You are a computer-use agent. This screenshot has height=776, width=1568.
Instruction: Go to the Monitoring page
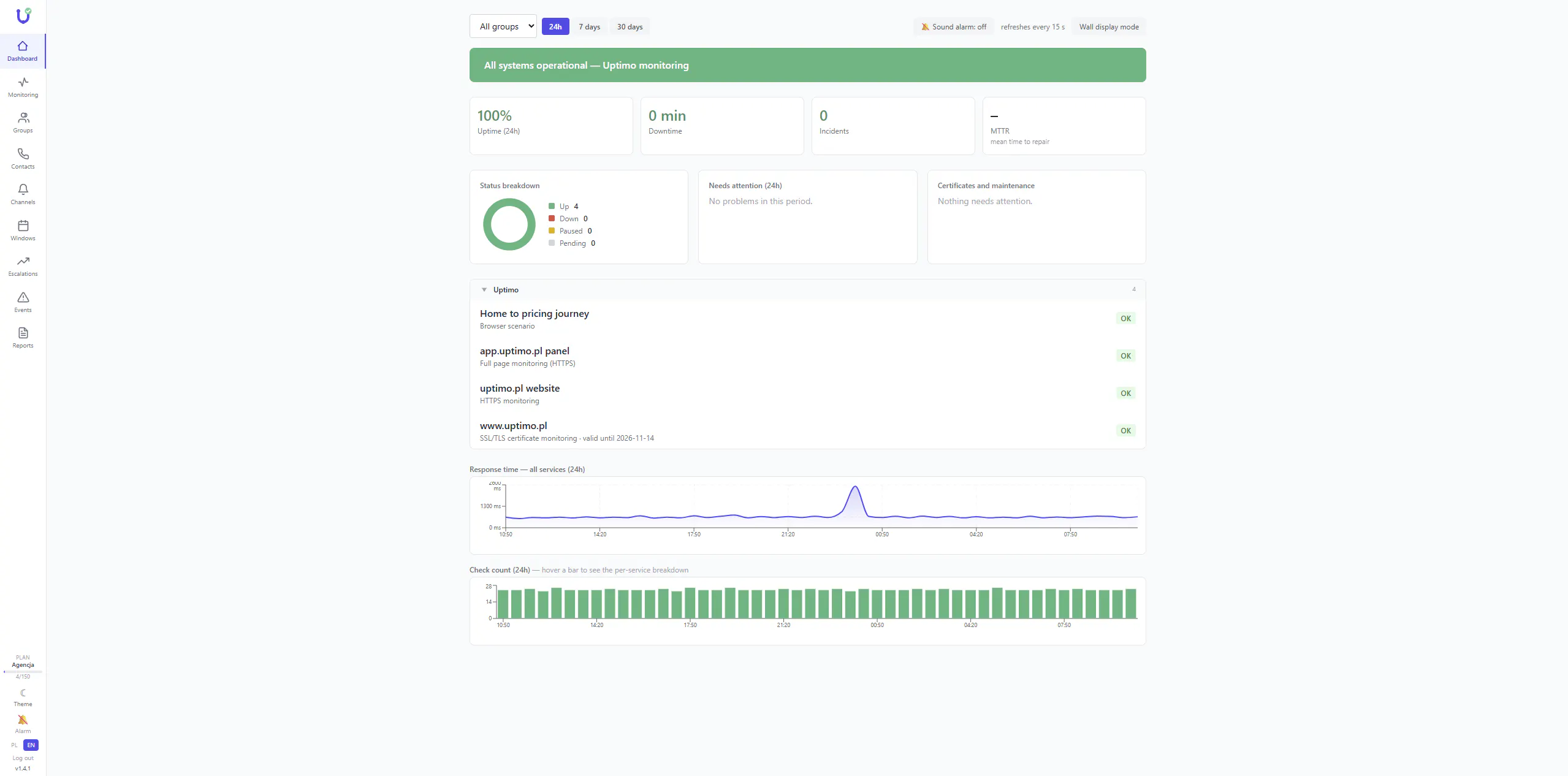[23, 87]
